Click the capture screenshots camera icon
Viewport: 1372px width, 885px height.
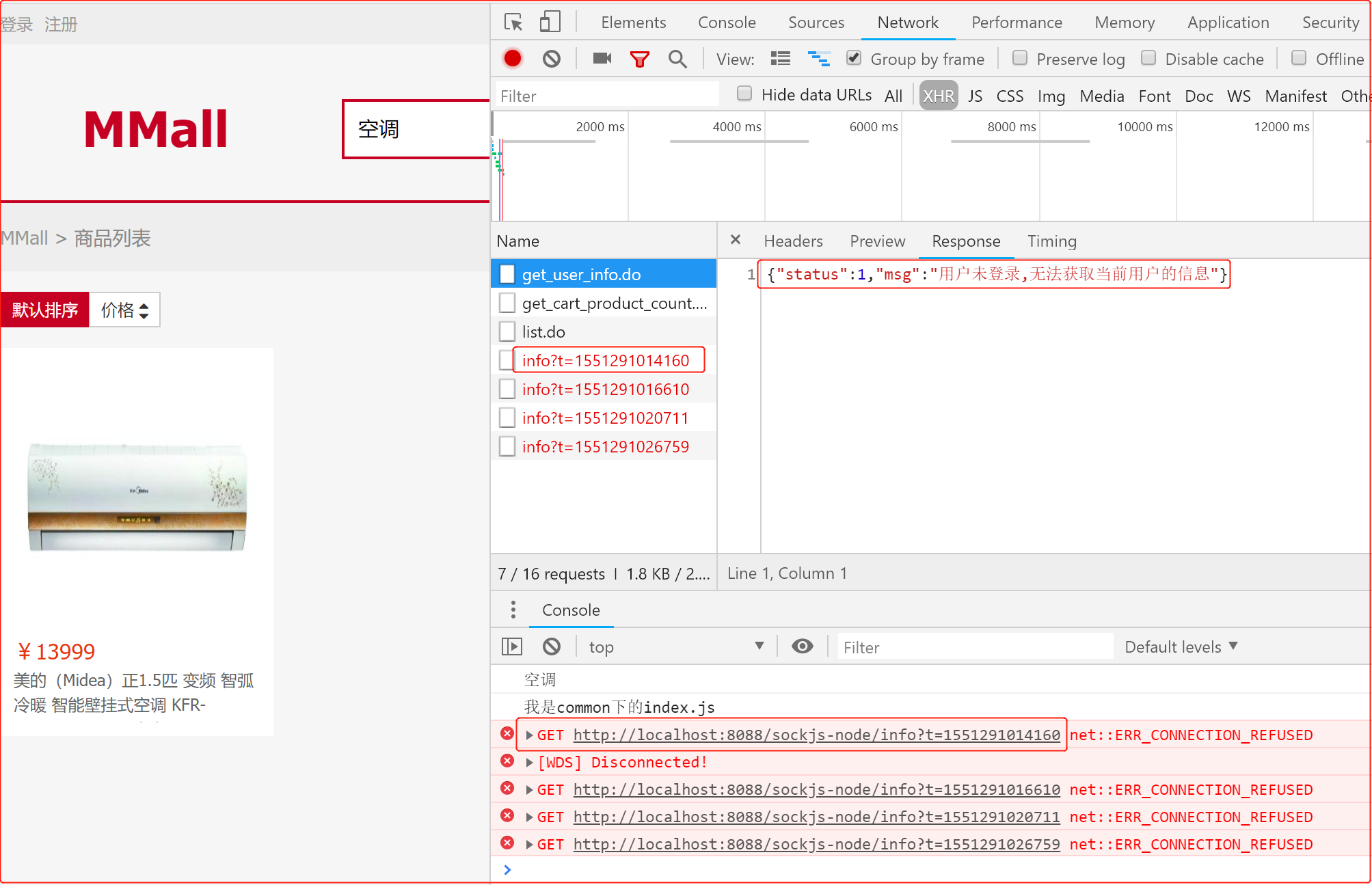coord(602,59)
